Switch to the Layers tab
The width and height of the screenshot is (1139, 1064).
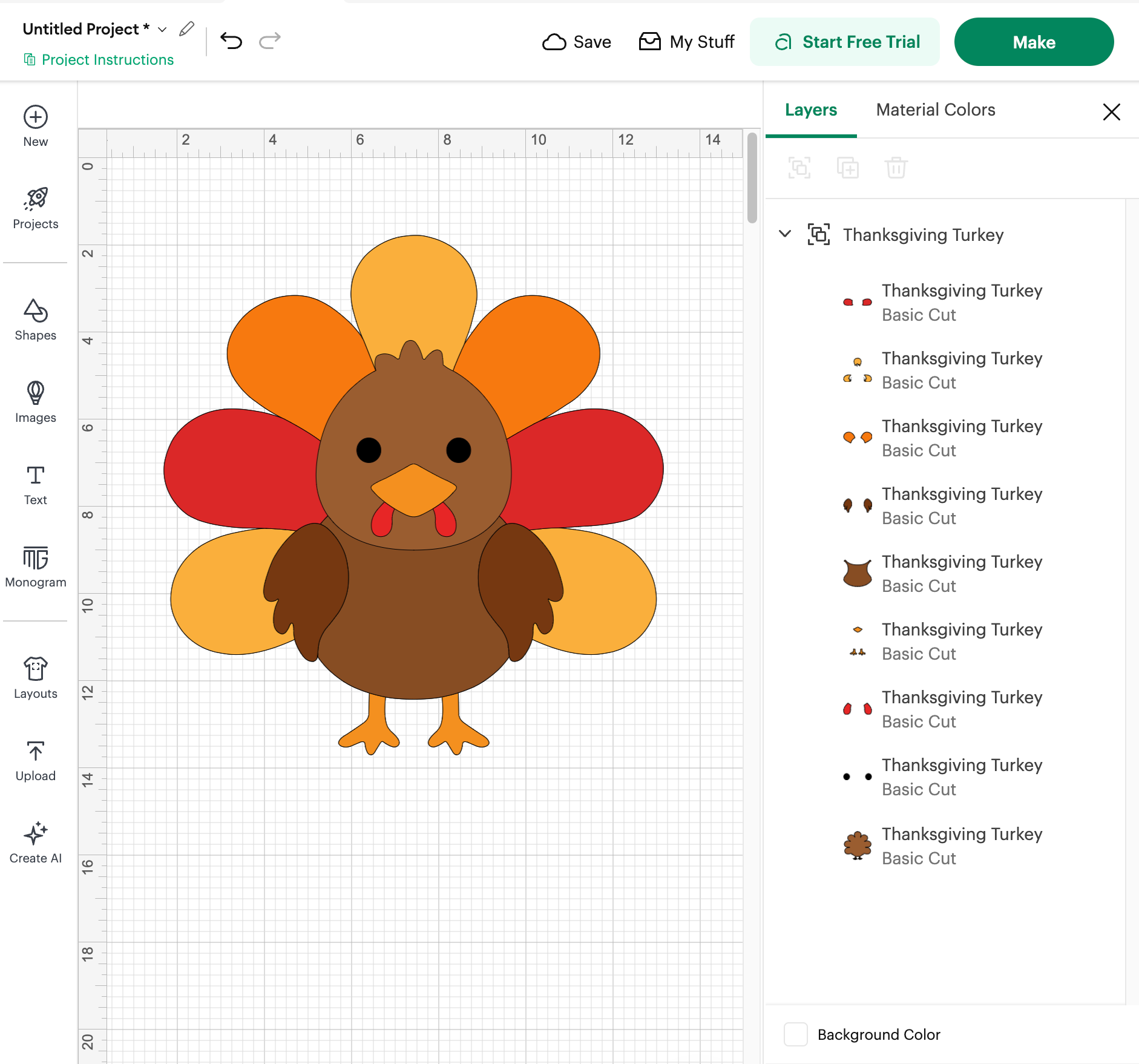click(x=811, y=110)
